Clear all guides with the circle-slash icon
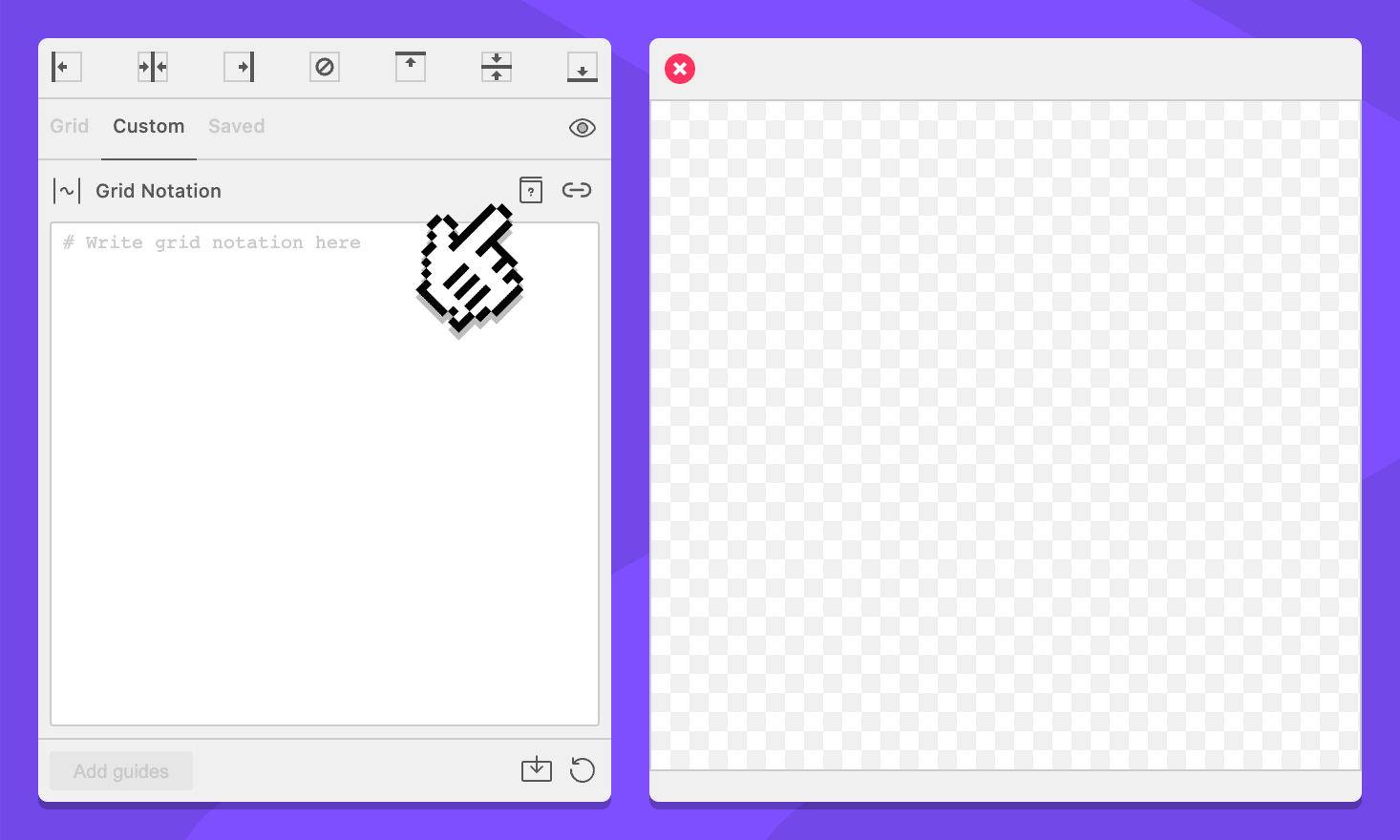The image size is (1400, 840). pyautogui.click(x=325, y=67)
